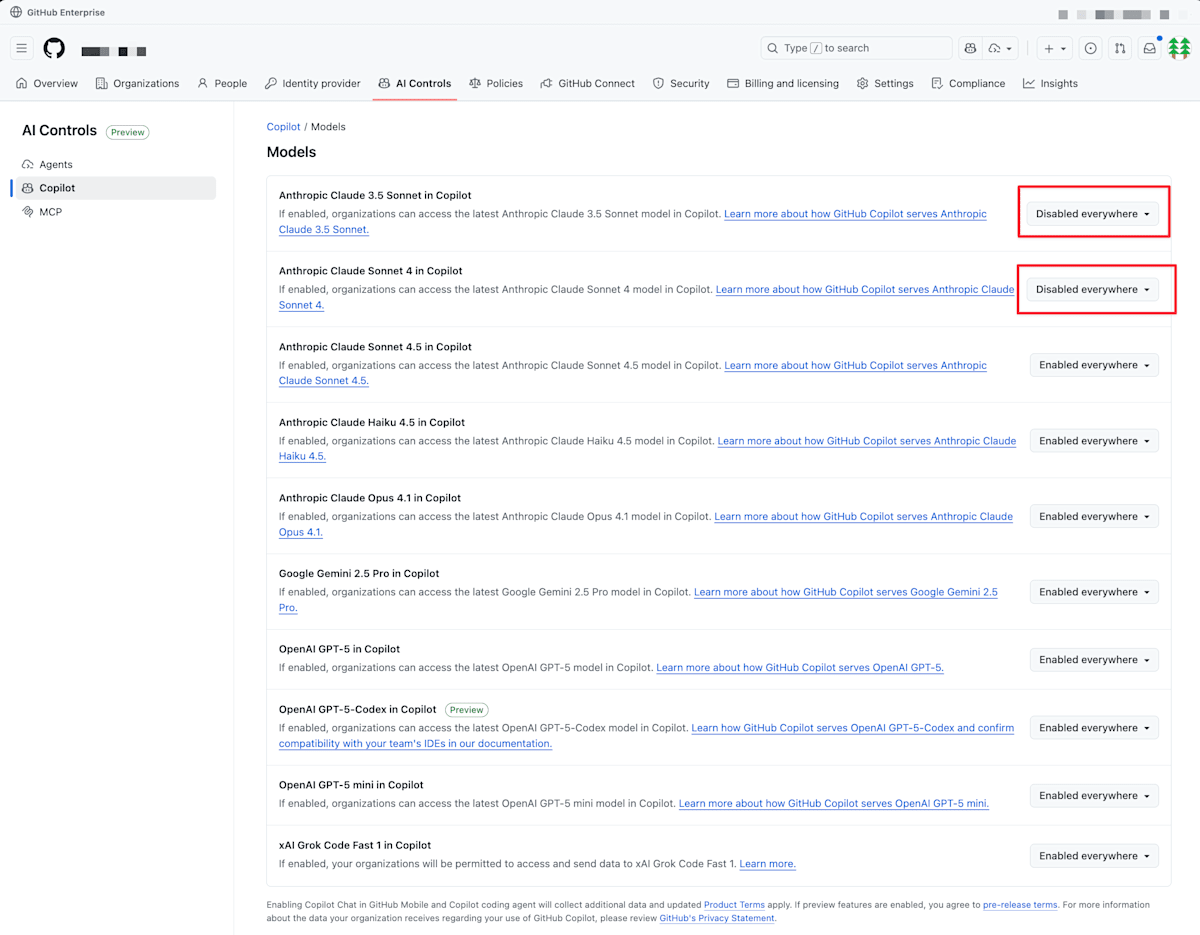Open GPT-5 mini policy dropdown
1200x935 pixels.
tap(1094, 796)
